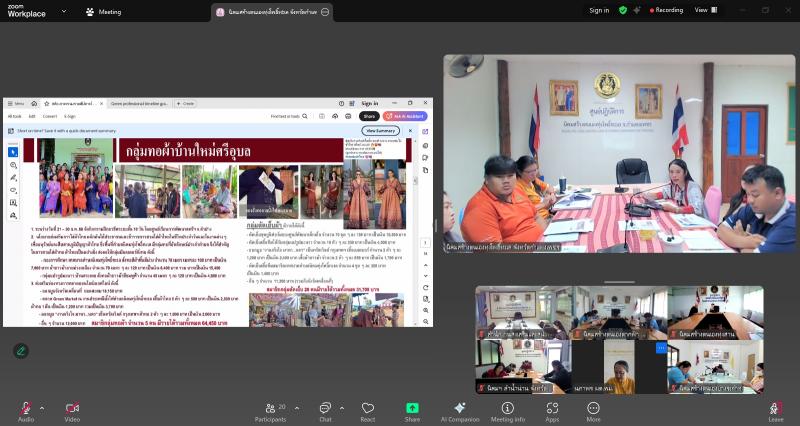The width and height of the screenshot is (800, 426).
Task: Select the Acrobat text box tool
Action: [13, 203]
